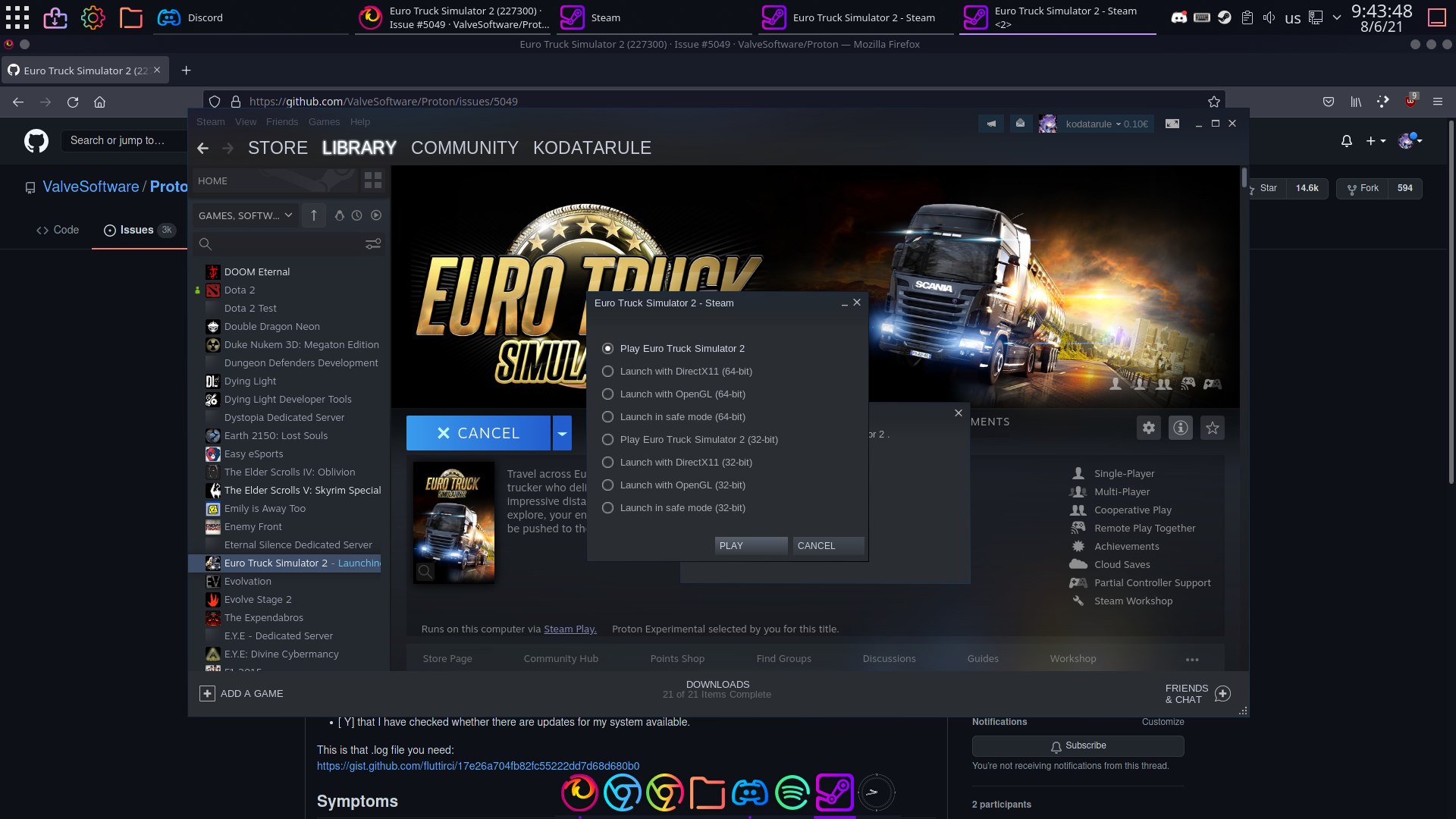Viewport: 1456px width, 819px height.
Task: Select Launch with OpenGL (64-bit)
Action: point(674,394)
